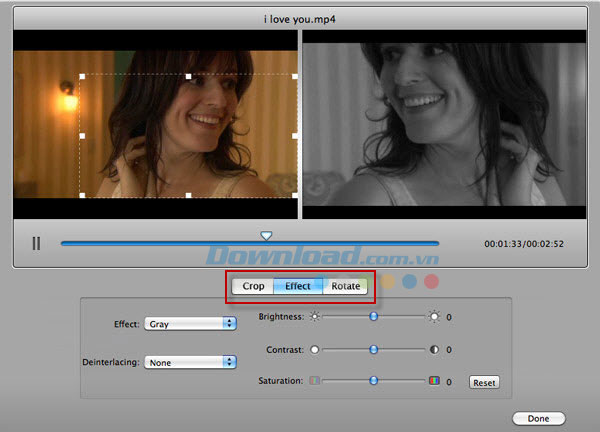Click the high contrast half-filled circle icon
Viewport: 600px width, 432px height.
(x=434, y=349)
